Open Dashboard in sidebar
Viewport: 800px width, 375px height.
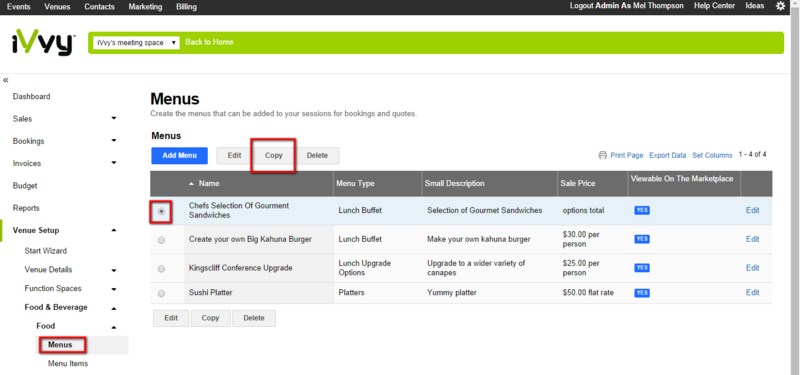32,96
